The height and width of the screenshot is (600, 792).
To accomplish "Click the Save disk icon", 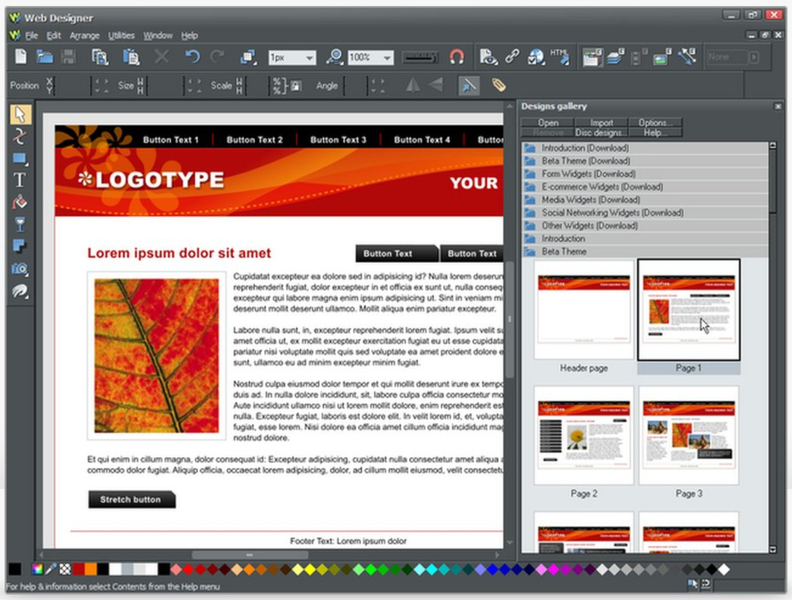I will pos(69,58).
